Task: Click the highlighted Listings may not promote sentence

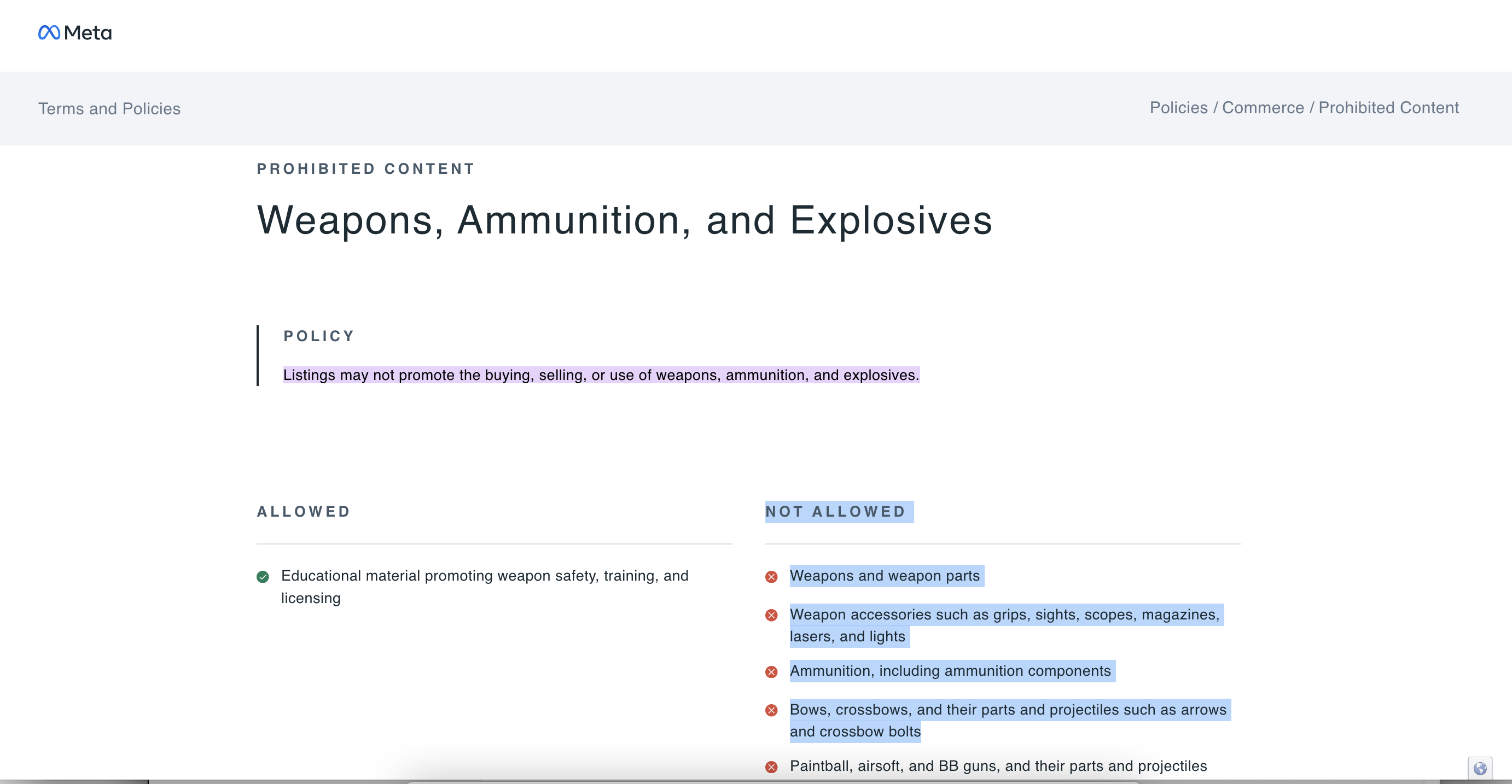Action: tap(601, 375)
